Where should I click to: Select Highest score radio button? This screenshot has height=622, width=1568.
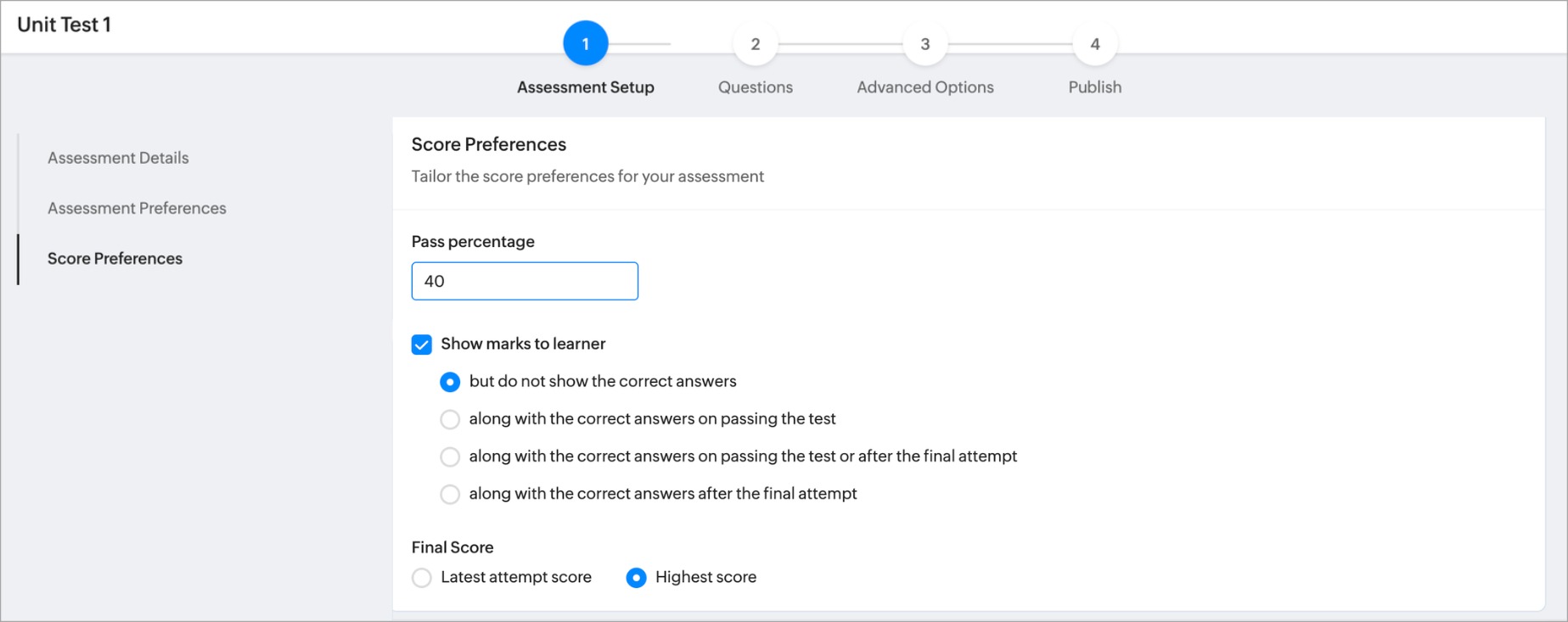pyautogui.click(x=636, y=578)
